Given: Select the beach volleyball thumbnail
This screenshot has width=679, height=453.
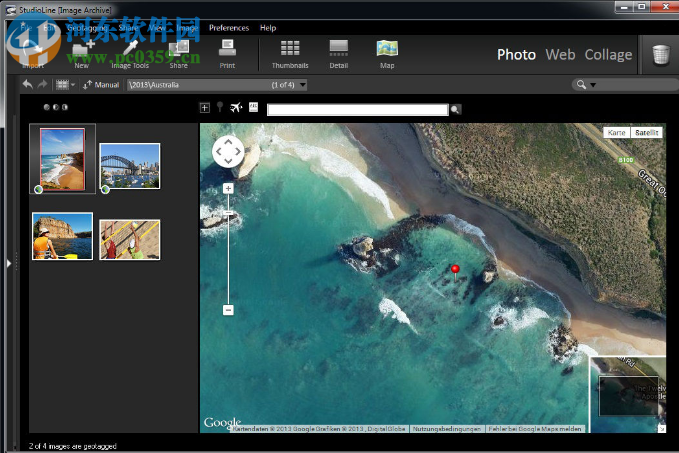Looking at the screenshot, I should (x=130, y=239).
